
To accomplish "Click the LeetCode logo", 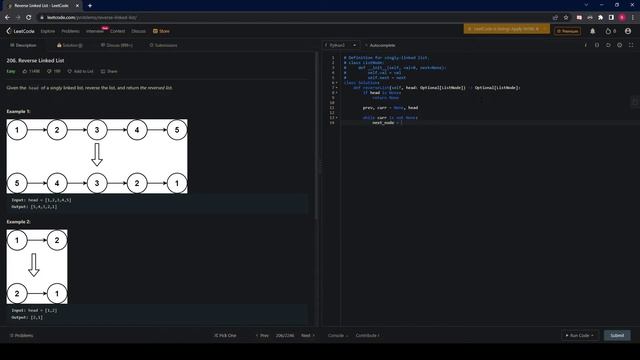I will coord(20,31).
